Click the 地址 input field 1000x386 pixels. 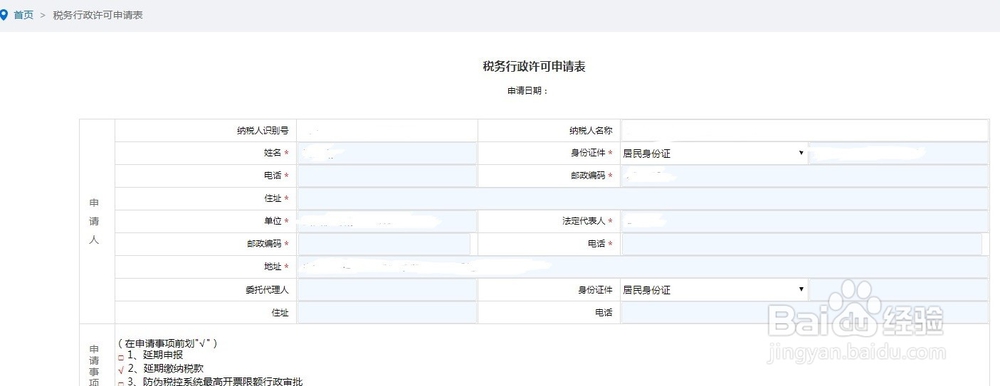click(643, 267)
